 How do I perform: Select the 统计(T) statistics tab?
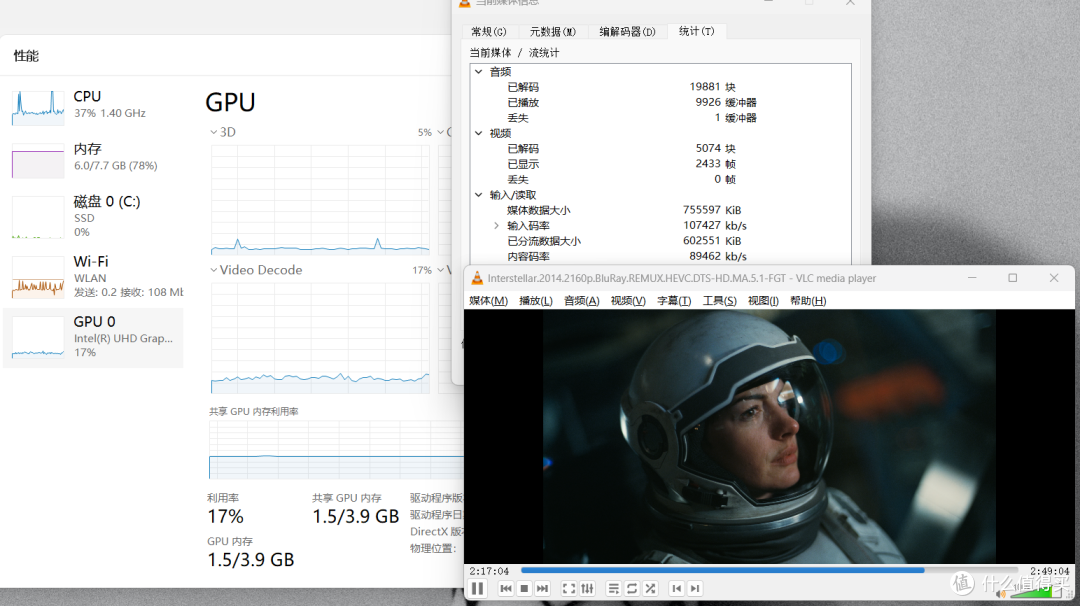pos(696,31)
